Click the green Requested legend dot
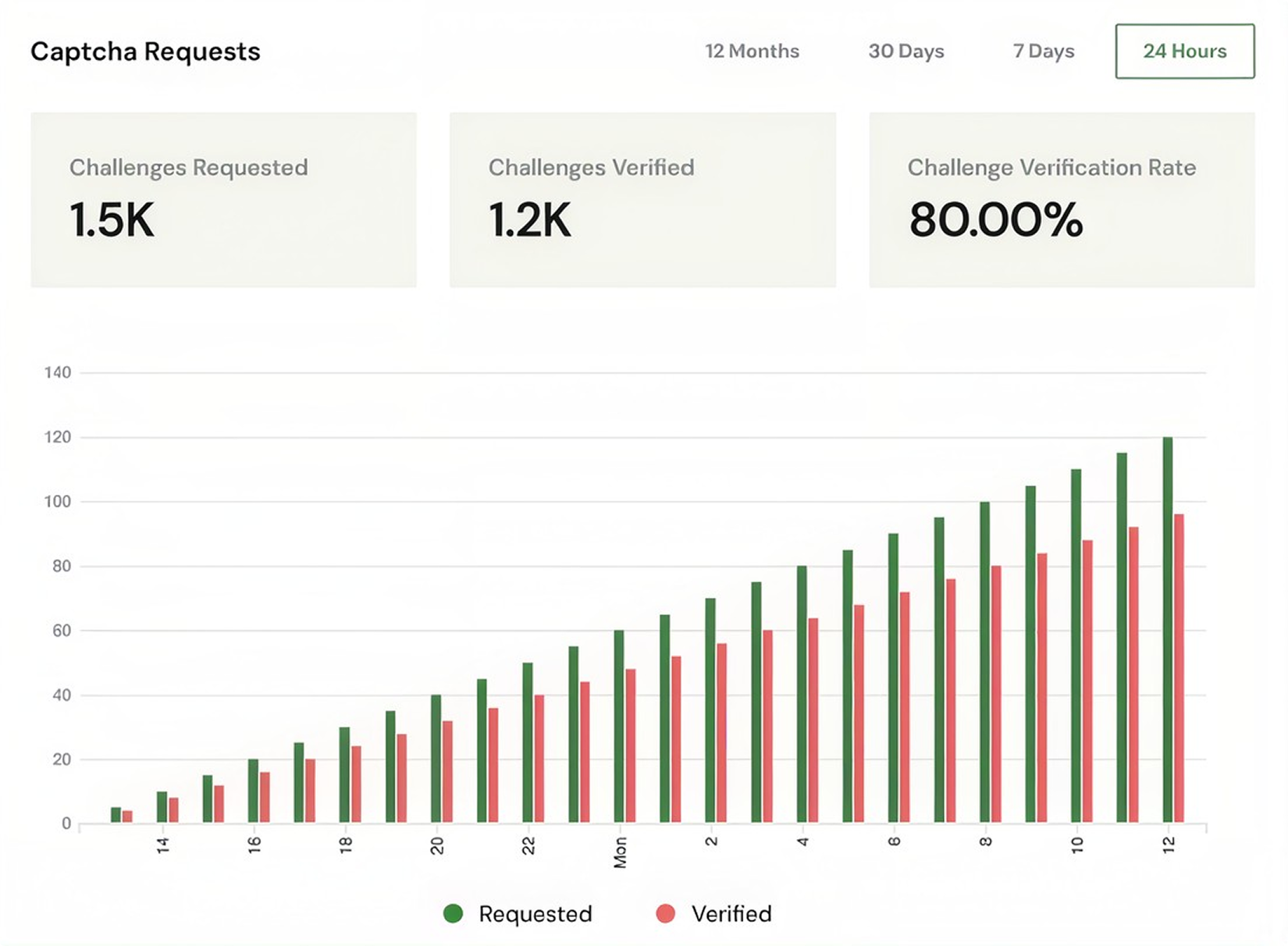Viewport: 1288px width, 946px height. [x=453, y=913]
